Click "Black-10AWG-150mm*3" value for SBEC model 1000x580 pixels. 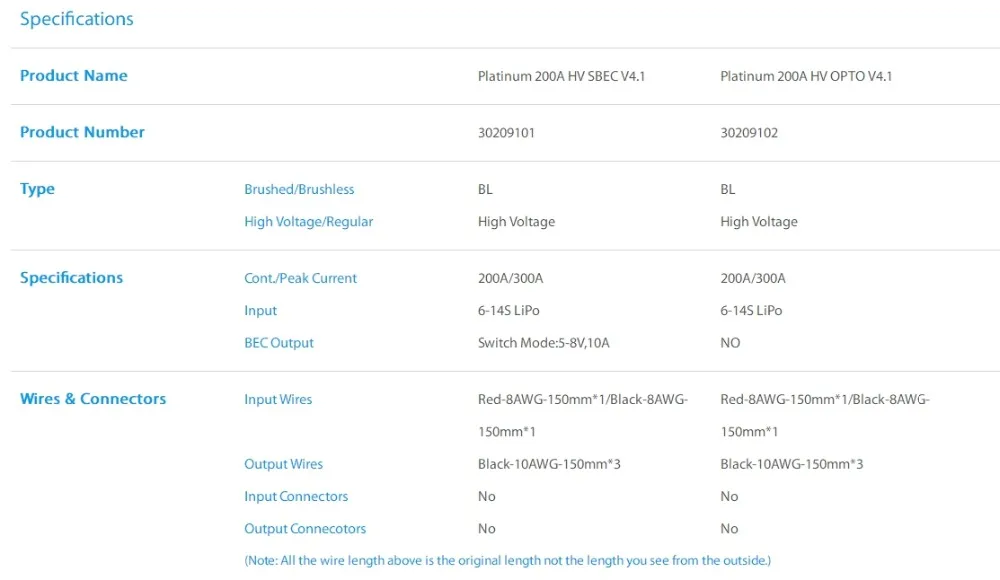549,464
